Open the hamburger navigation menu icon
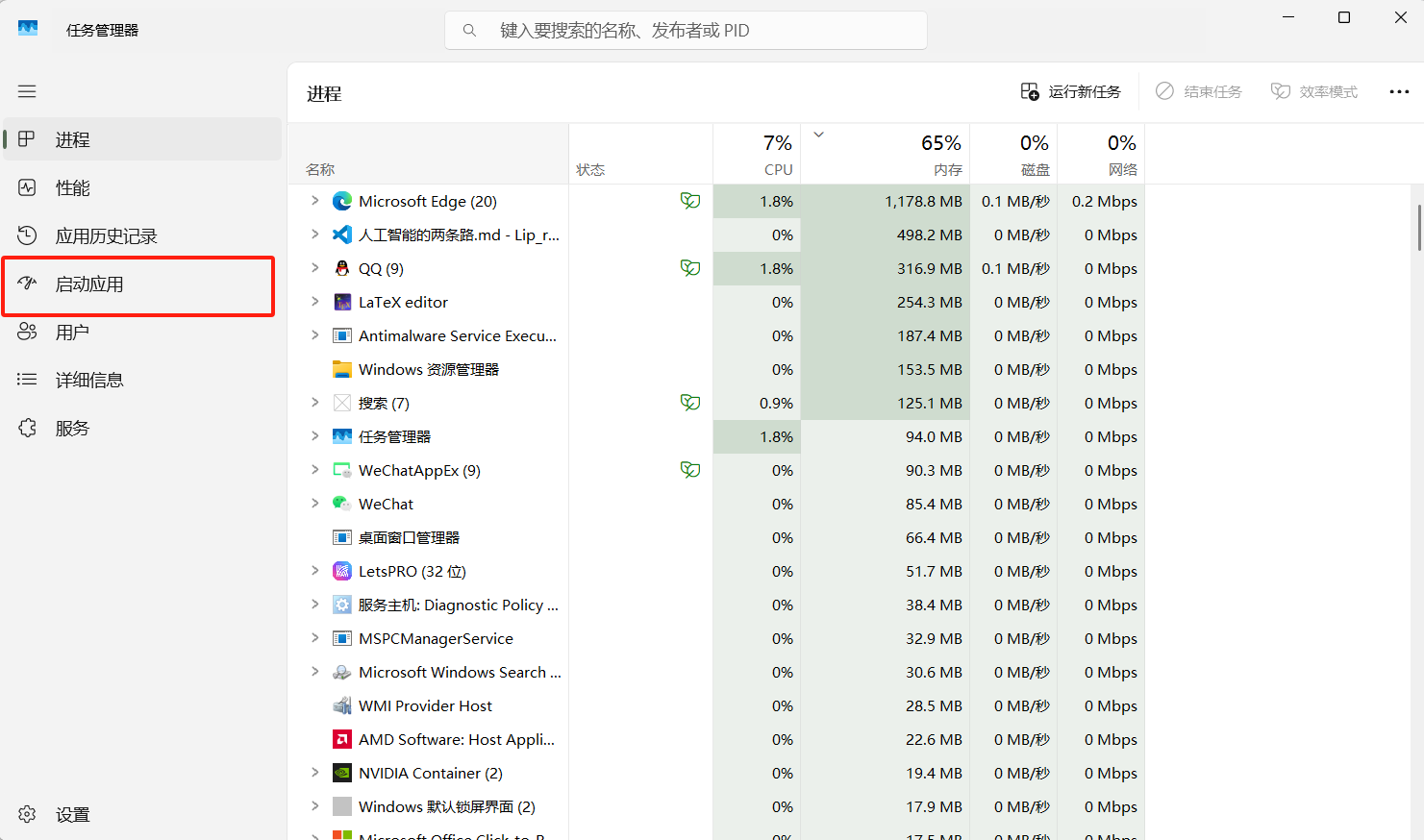 click(27, 91)
